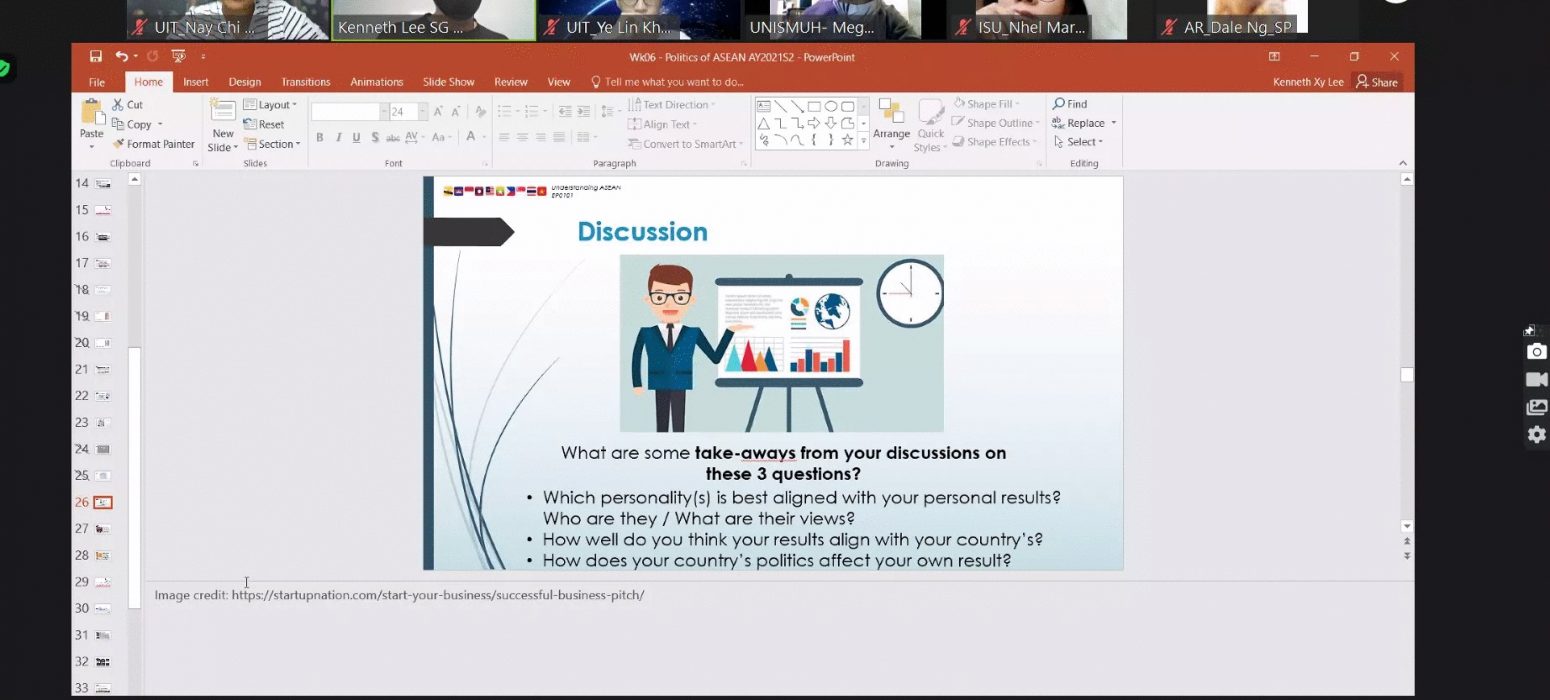This screenshot has height=700, width=1550.
Task: Select slide 27 thumbnail in slide panel
Action: (102, 528)
